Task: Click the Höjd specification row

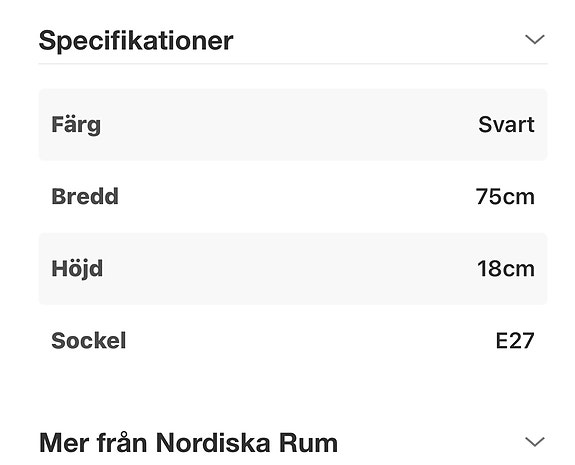Action: 293,268
